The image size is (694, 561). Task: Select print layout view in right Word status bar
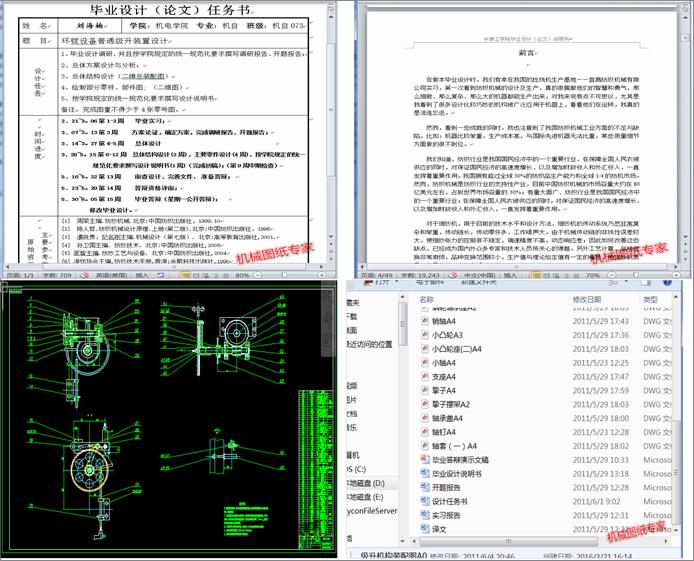click(536, 275)
